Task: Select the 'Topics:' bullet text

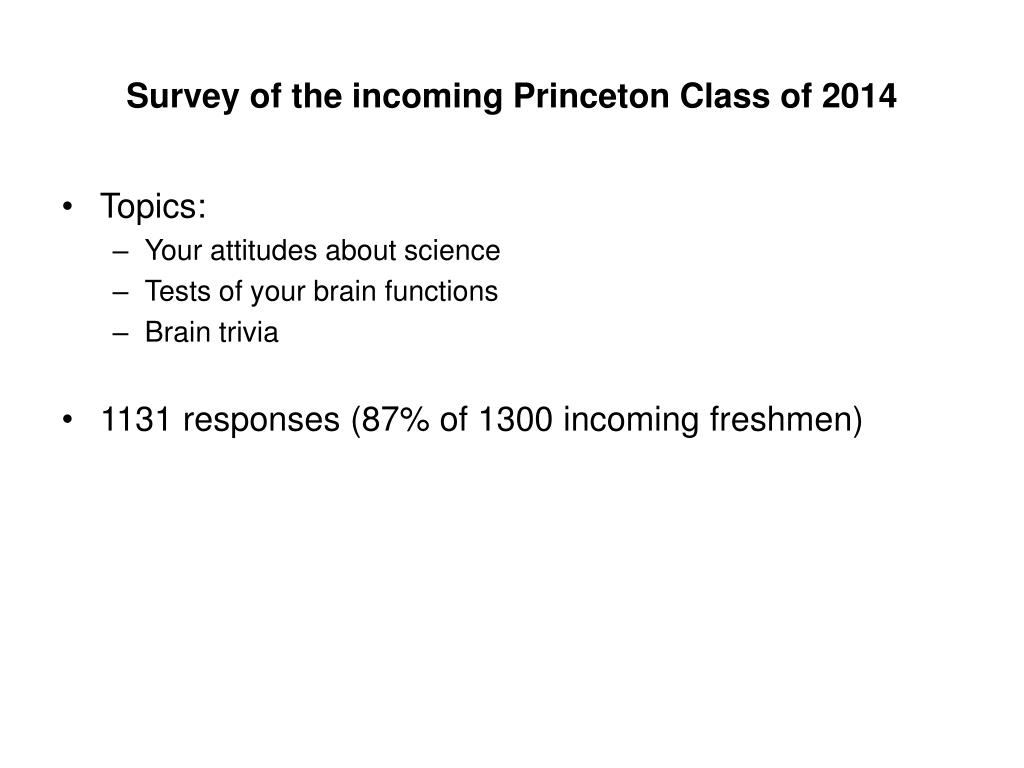Action: (153, 207)
